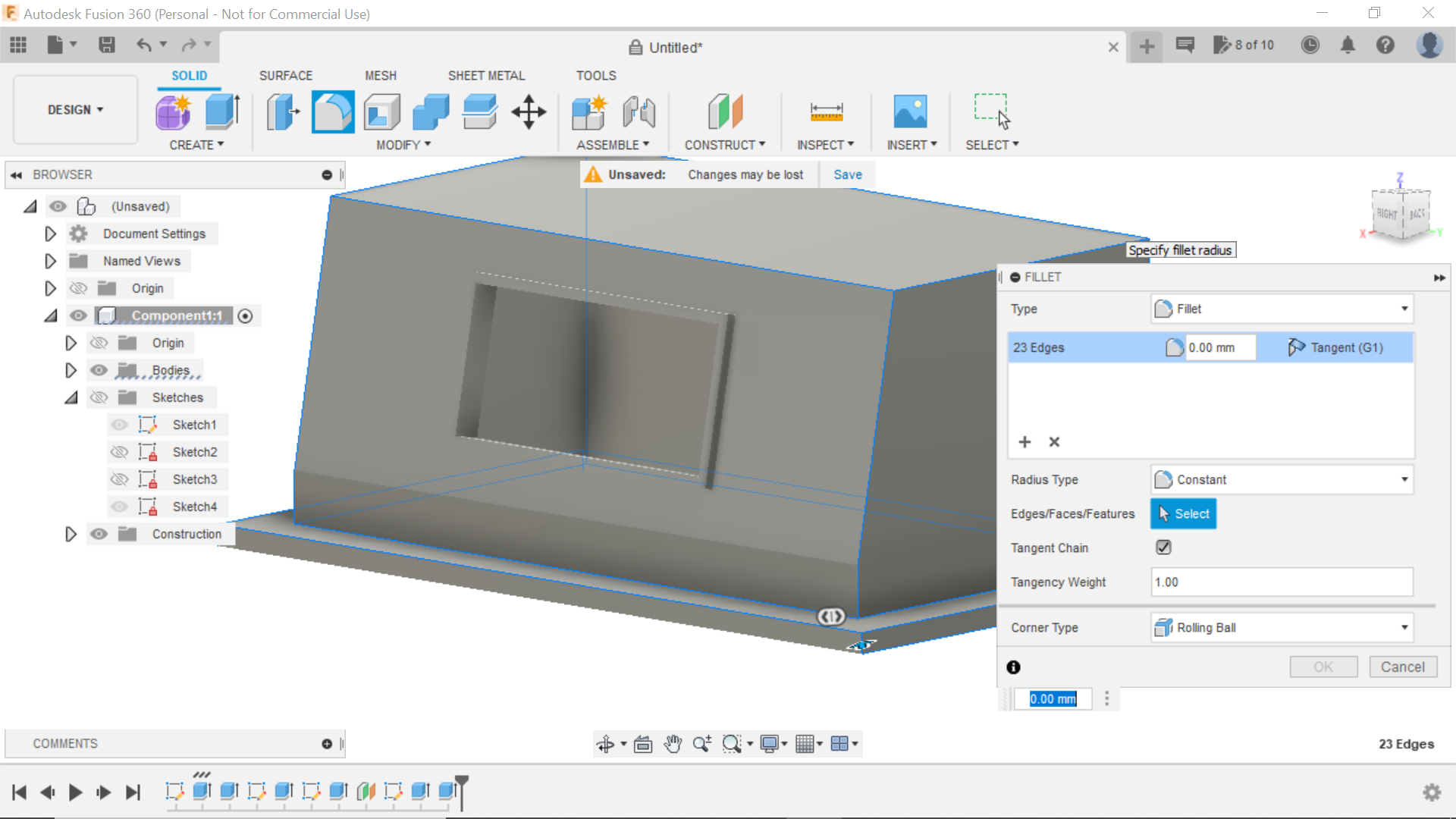
Task: Select the Measure tool under Inspect
Action: (826, 111)
